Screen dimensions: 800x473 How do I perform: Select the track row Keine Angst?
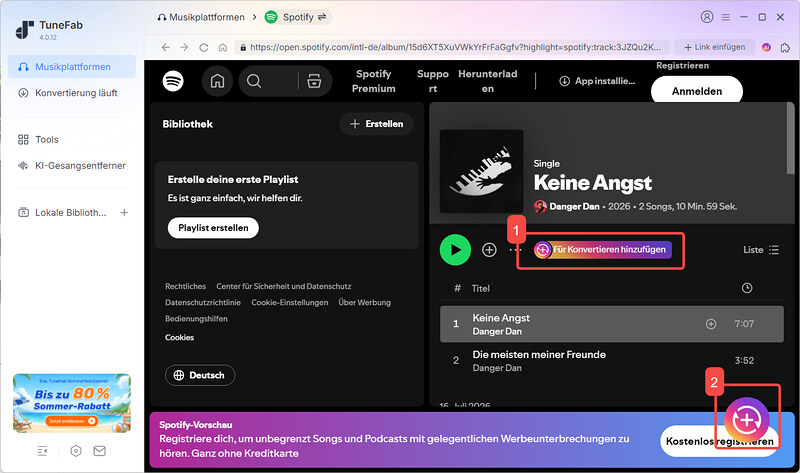tap(611, 324)
